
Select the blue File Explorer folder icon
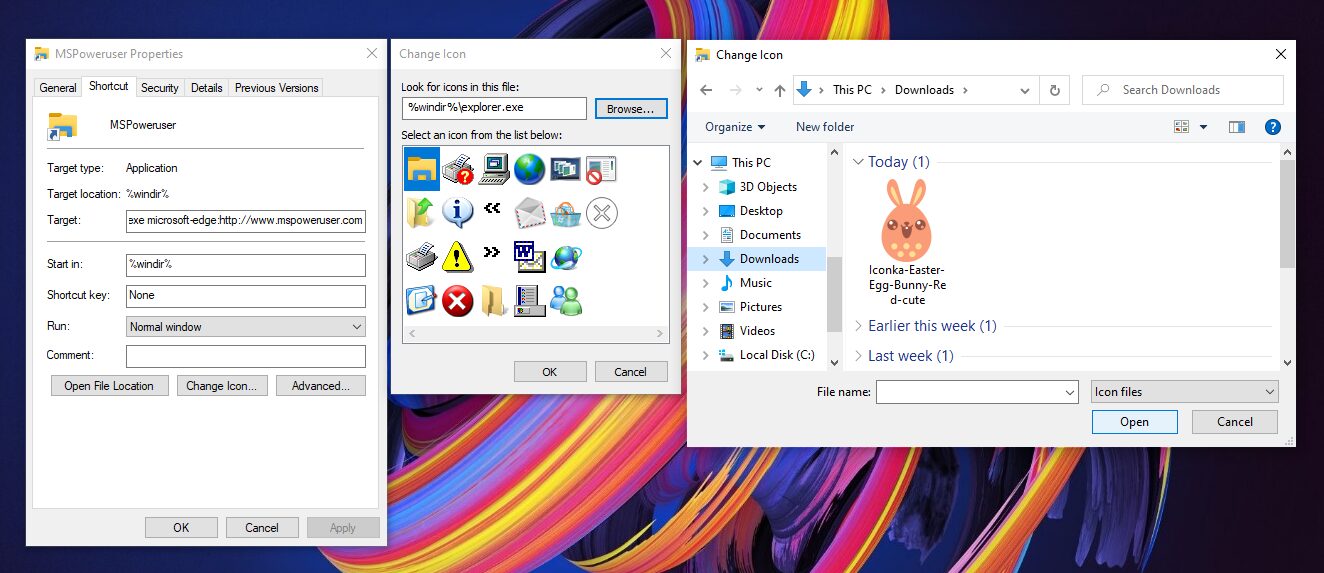[x=422, y=169]
